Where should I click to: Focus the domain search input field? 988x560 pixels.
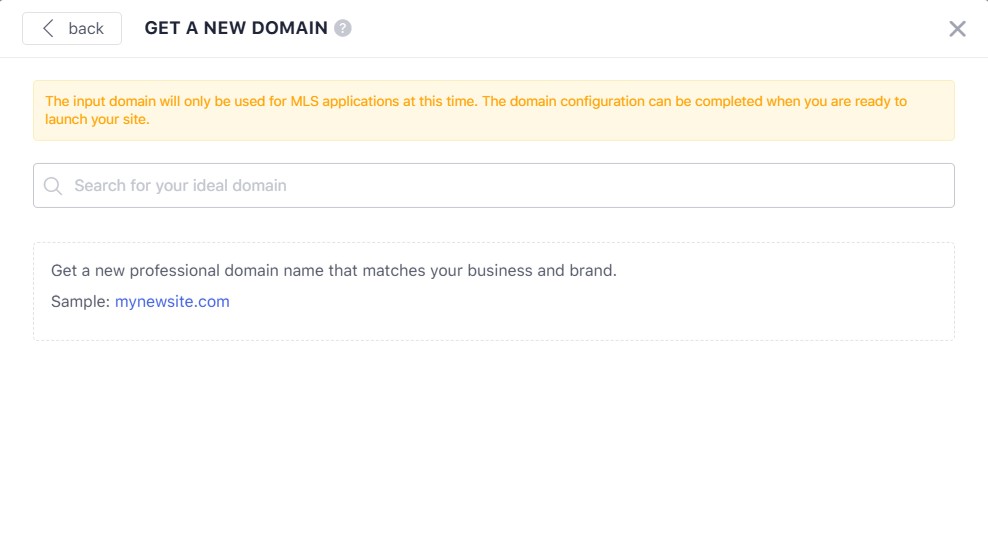[500, 186]
